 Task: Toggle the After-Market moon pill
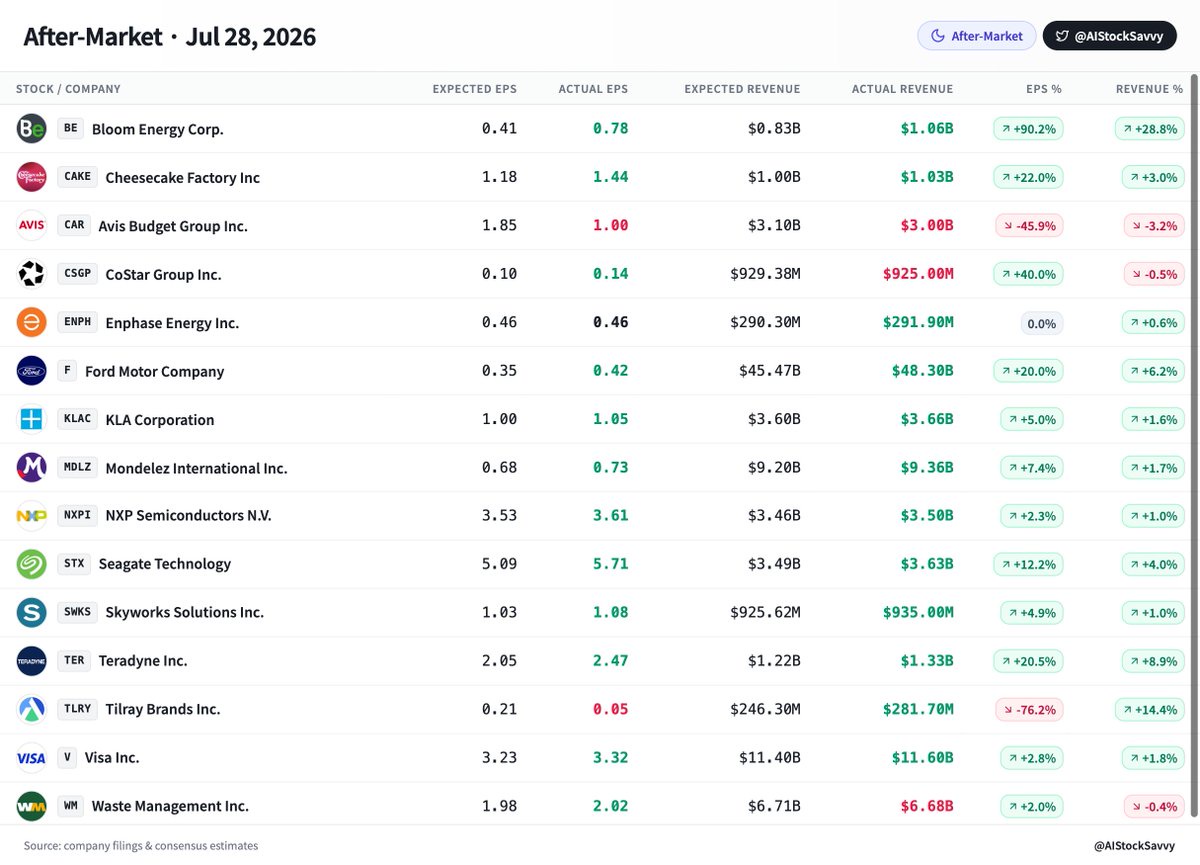(x=977, y=36)
